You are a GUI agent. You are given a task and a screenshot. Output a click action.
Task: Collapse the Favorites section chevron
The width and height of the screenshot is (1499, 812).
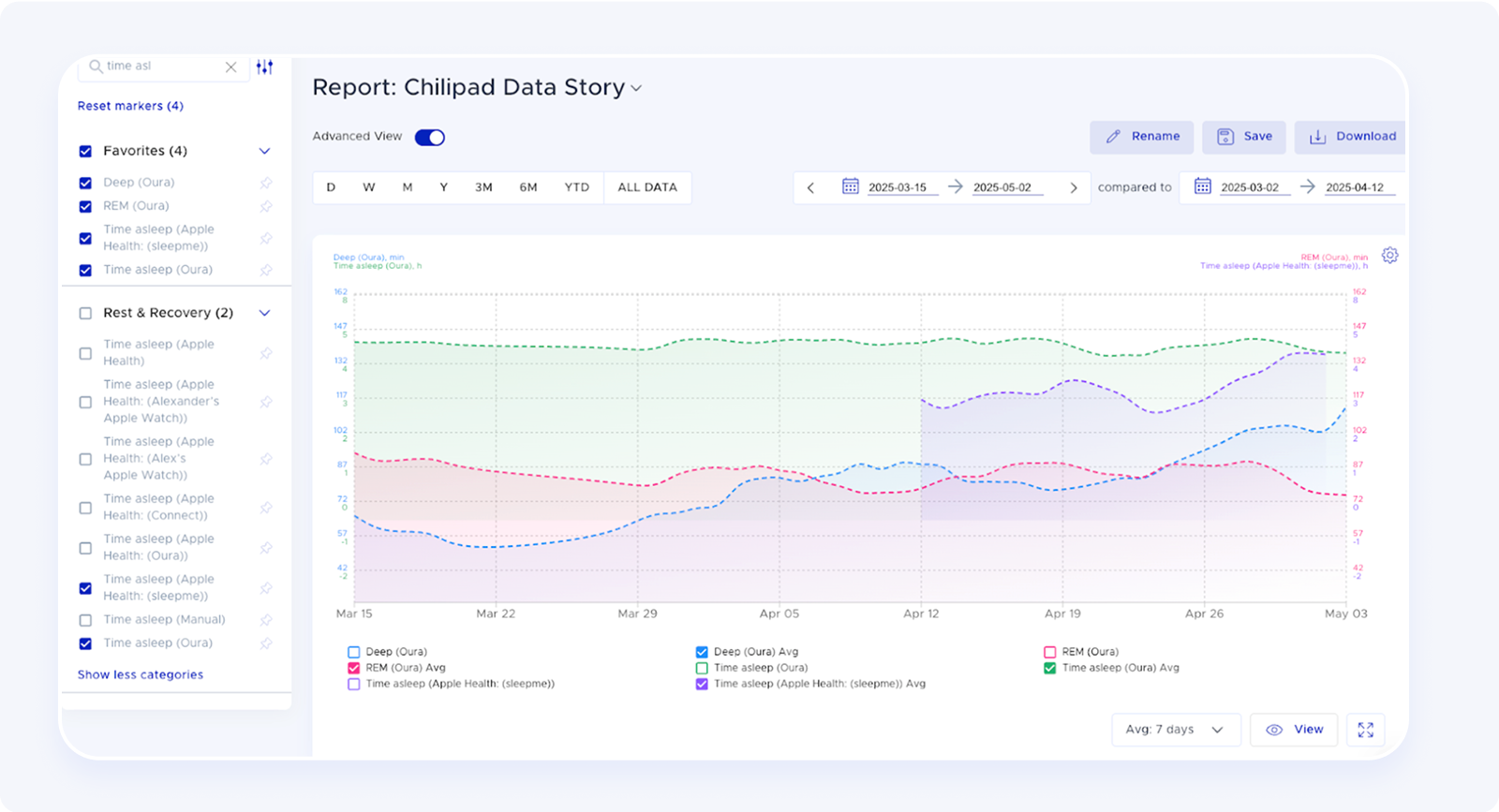[264, 151]
